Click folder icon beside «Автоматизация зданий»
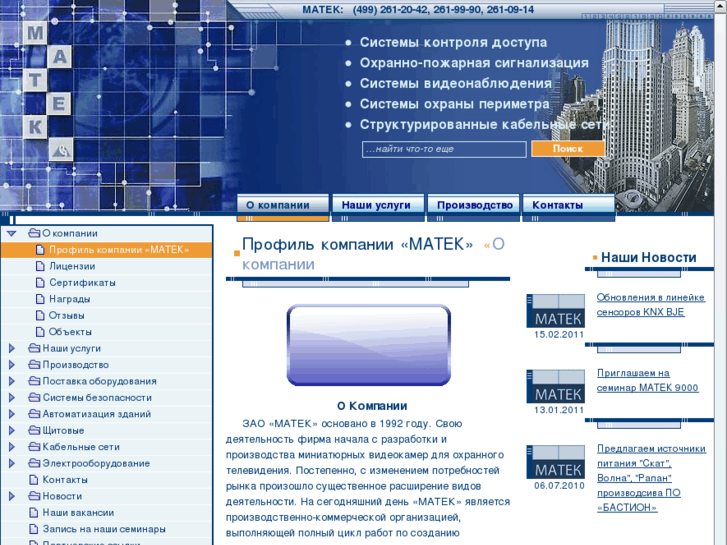 [34, 414]
